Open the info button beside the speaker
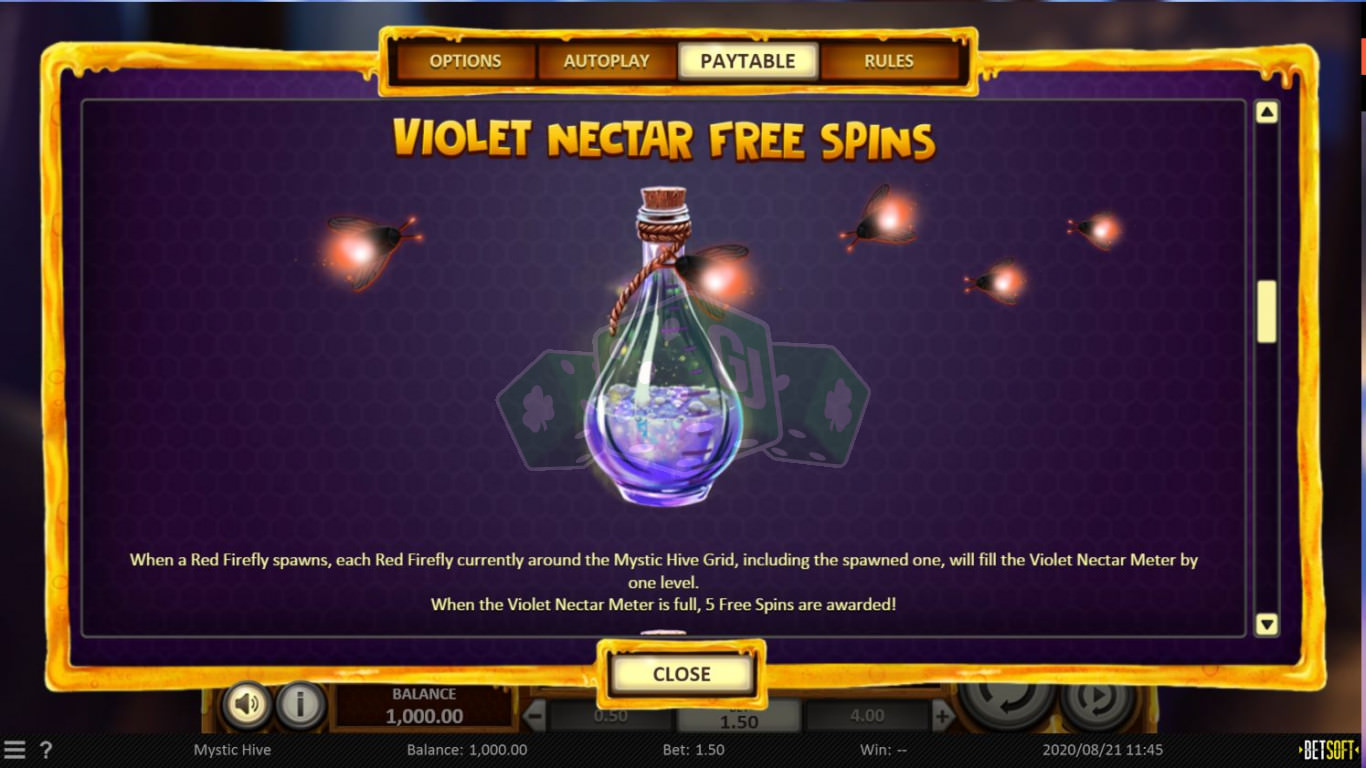Screen dimensions: 1366x768 tap(299, 705)
